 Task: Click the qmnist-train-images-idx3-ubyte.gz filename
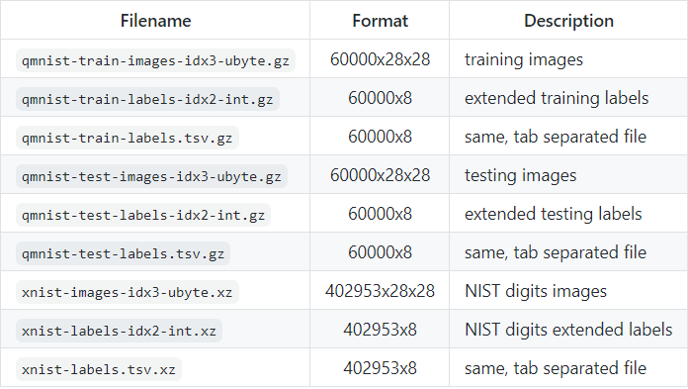[156, 61]
